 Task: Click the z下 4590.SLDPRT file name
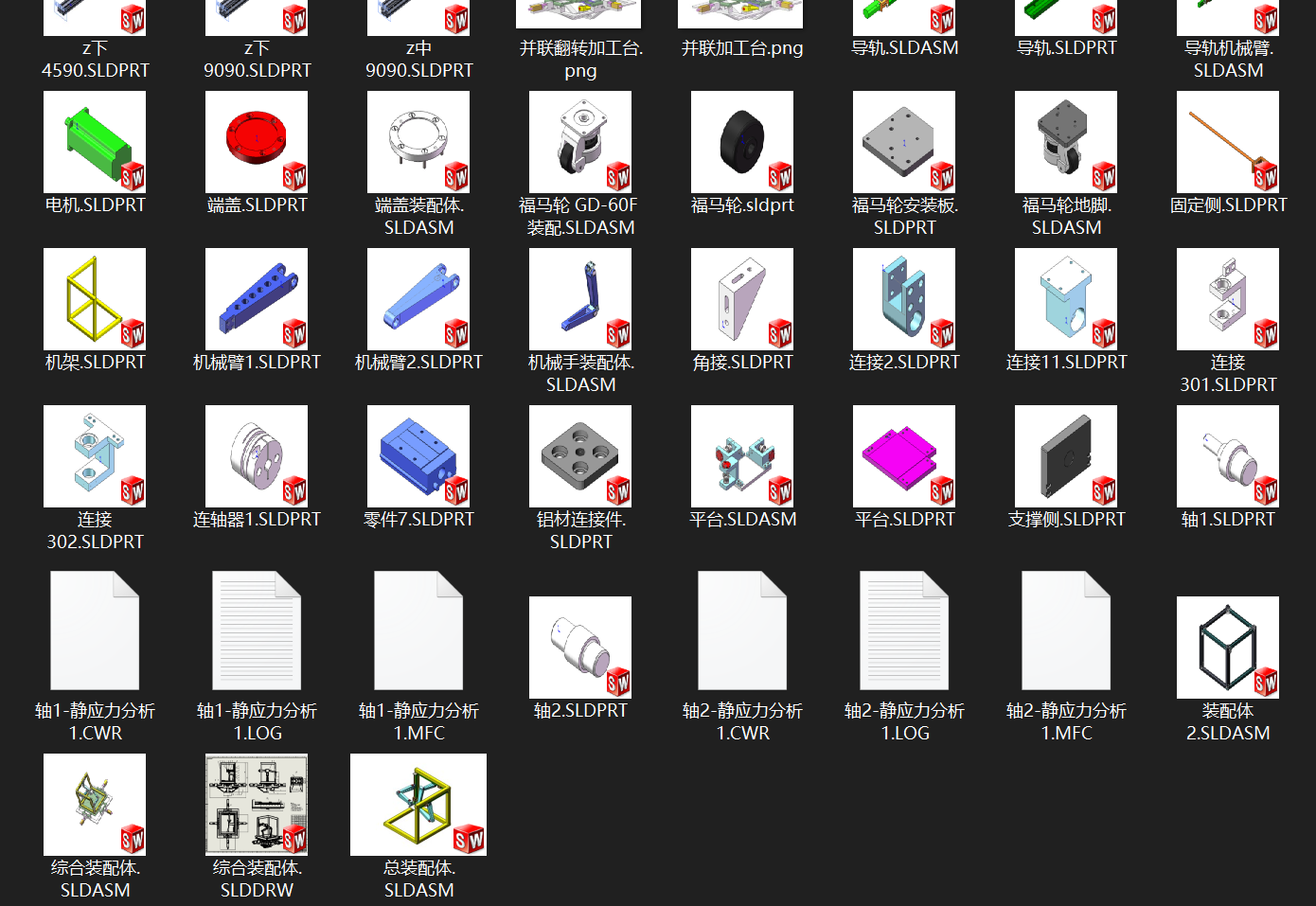(95, 59)
